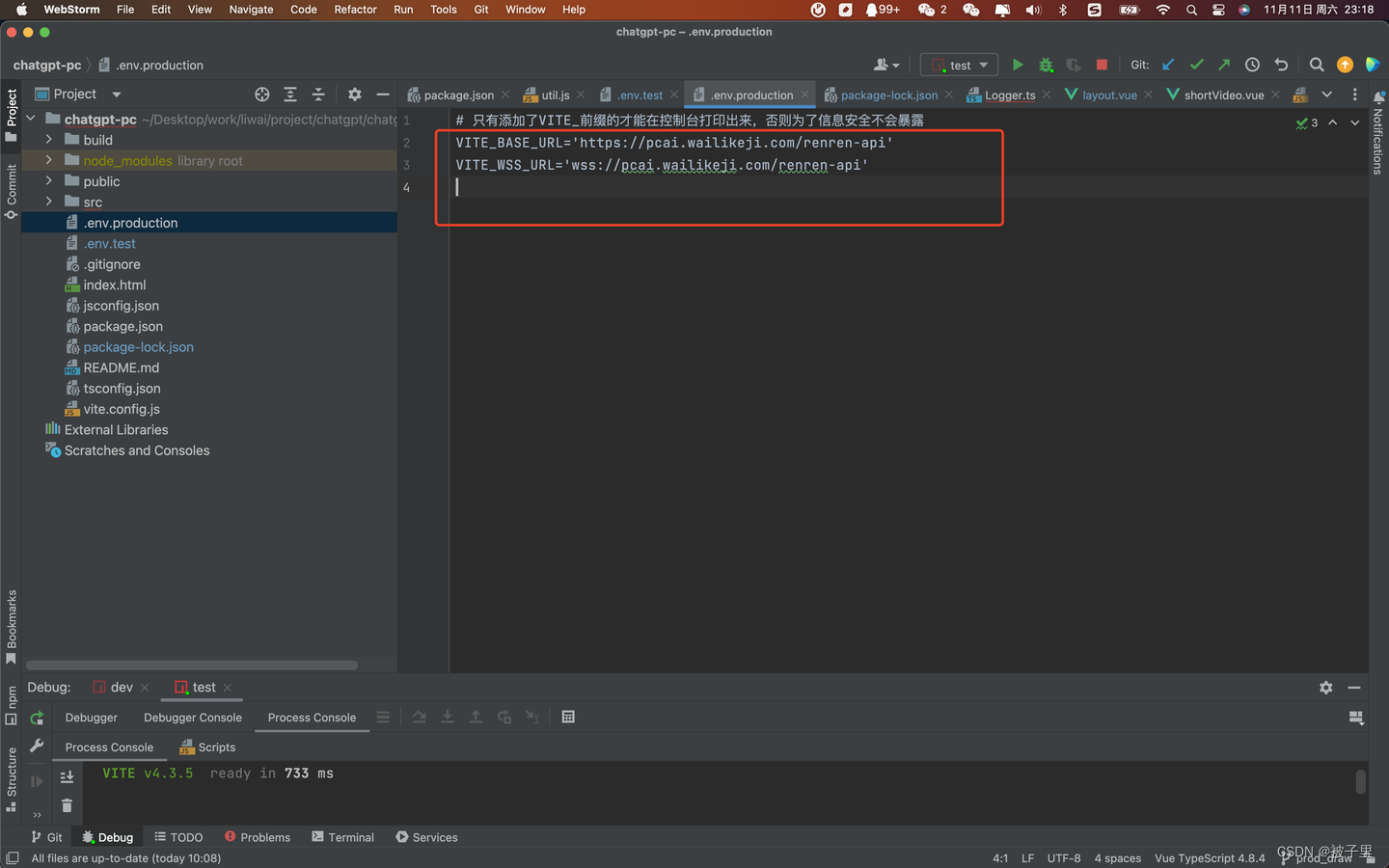This screenshot has width=1389, height=868.
Task: Hide the Project tool window
Action: click(383, 95)
